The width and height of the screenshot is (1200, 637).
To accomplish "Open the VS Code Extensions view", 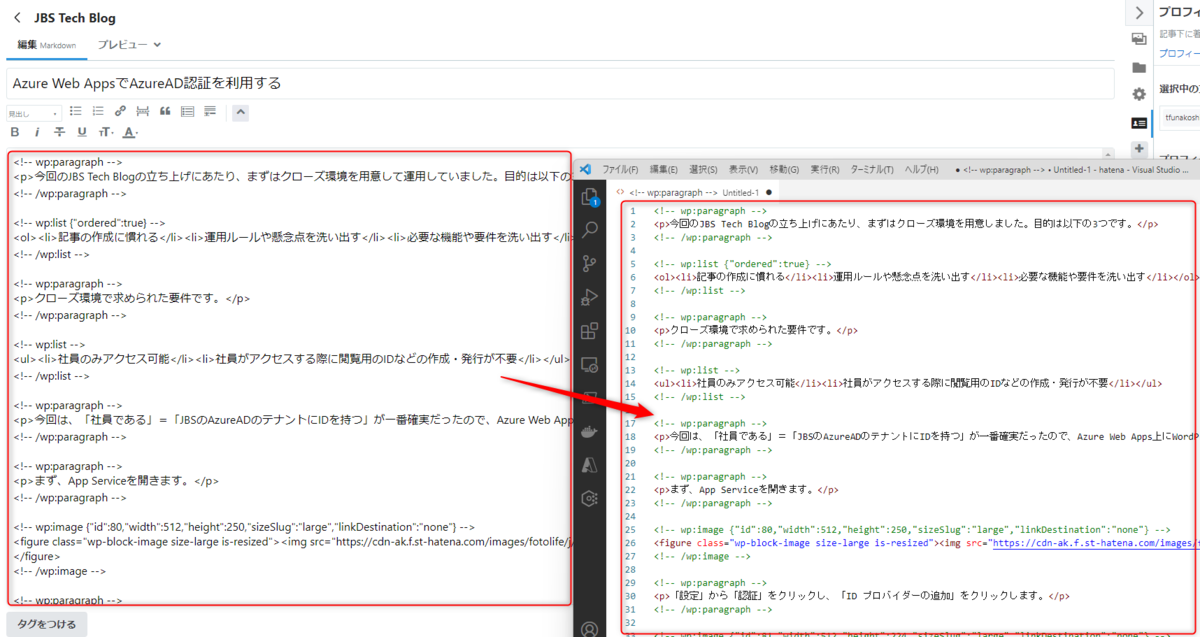I will [590, 331].
